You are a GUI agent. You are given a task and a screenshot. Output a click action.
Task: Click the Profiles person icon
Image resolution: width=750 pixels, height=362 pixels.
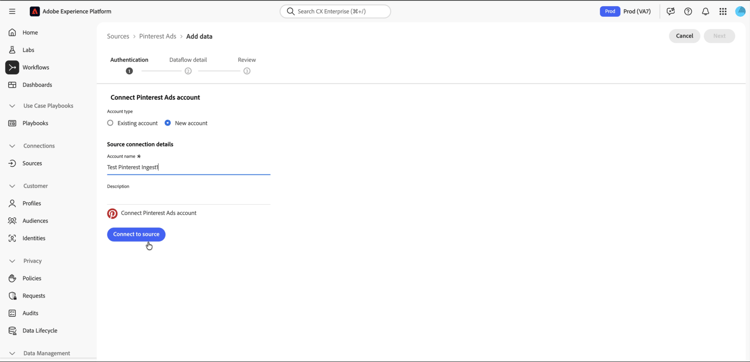(x=12, y=203)
